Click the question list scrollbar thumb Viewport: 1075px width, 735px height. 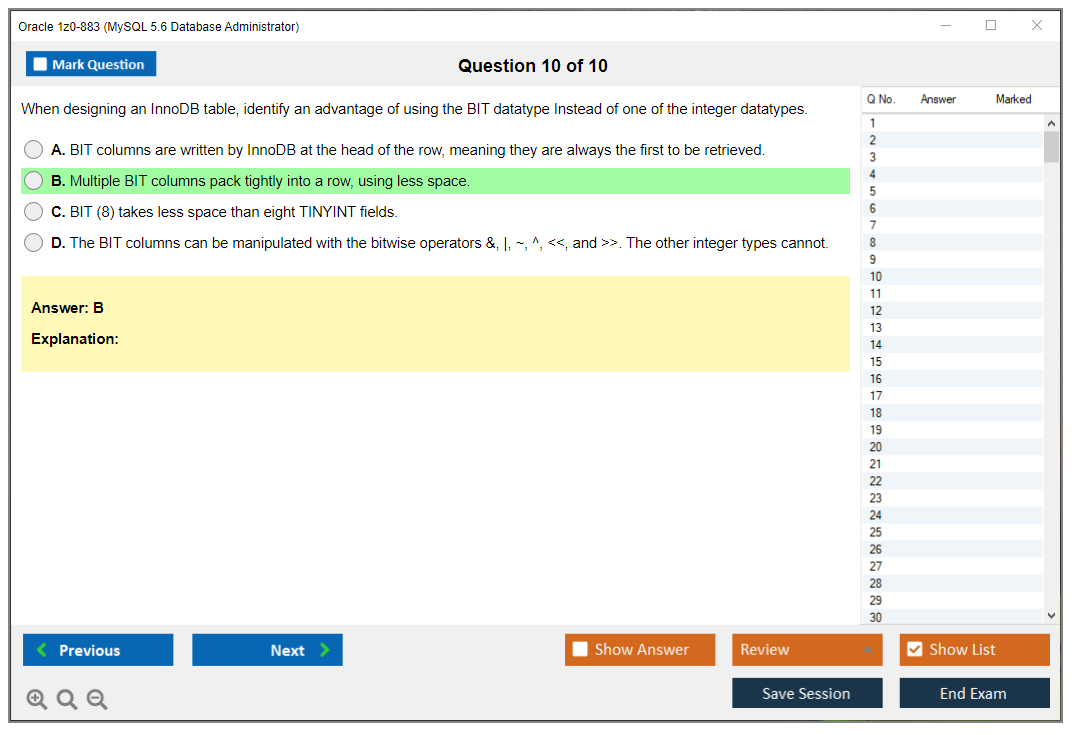[x=1051, y=145]
